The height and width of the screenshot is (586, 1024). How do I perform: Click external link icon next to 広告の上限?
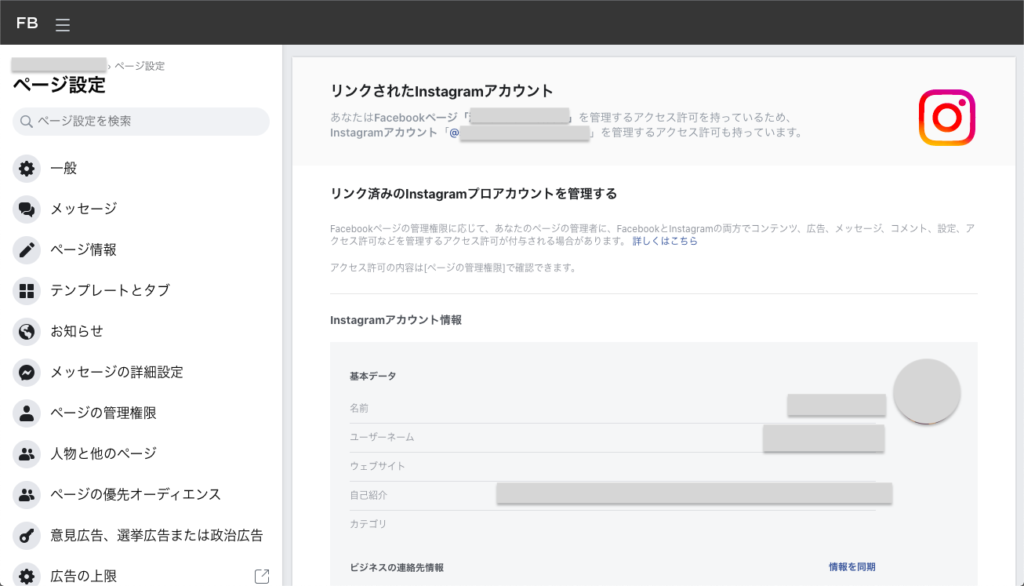point(262,576)
